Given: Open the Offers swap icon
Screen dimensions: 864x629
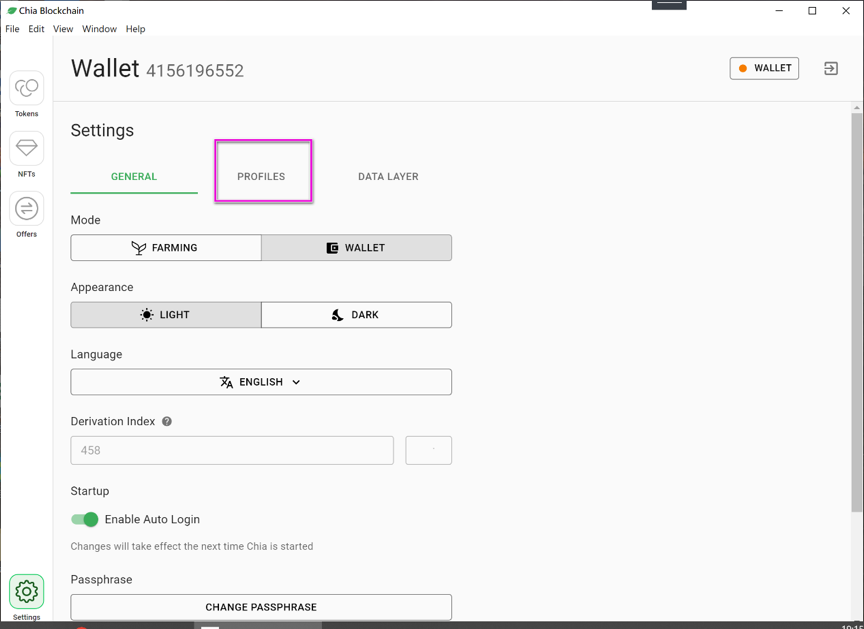Looking at the screenshot, I should coord(26,209).
